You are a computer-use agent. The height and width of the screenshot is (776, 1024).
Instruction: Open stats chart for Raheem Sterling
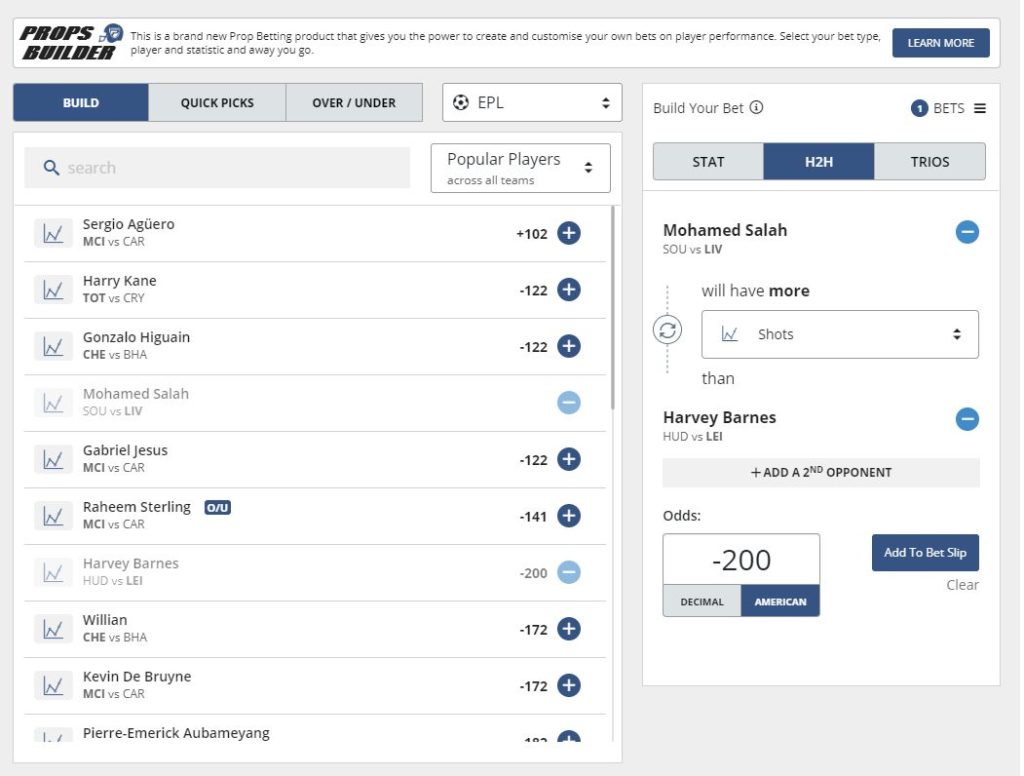tap(53, 516)
